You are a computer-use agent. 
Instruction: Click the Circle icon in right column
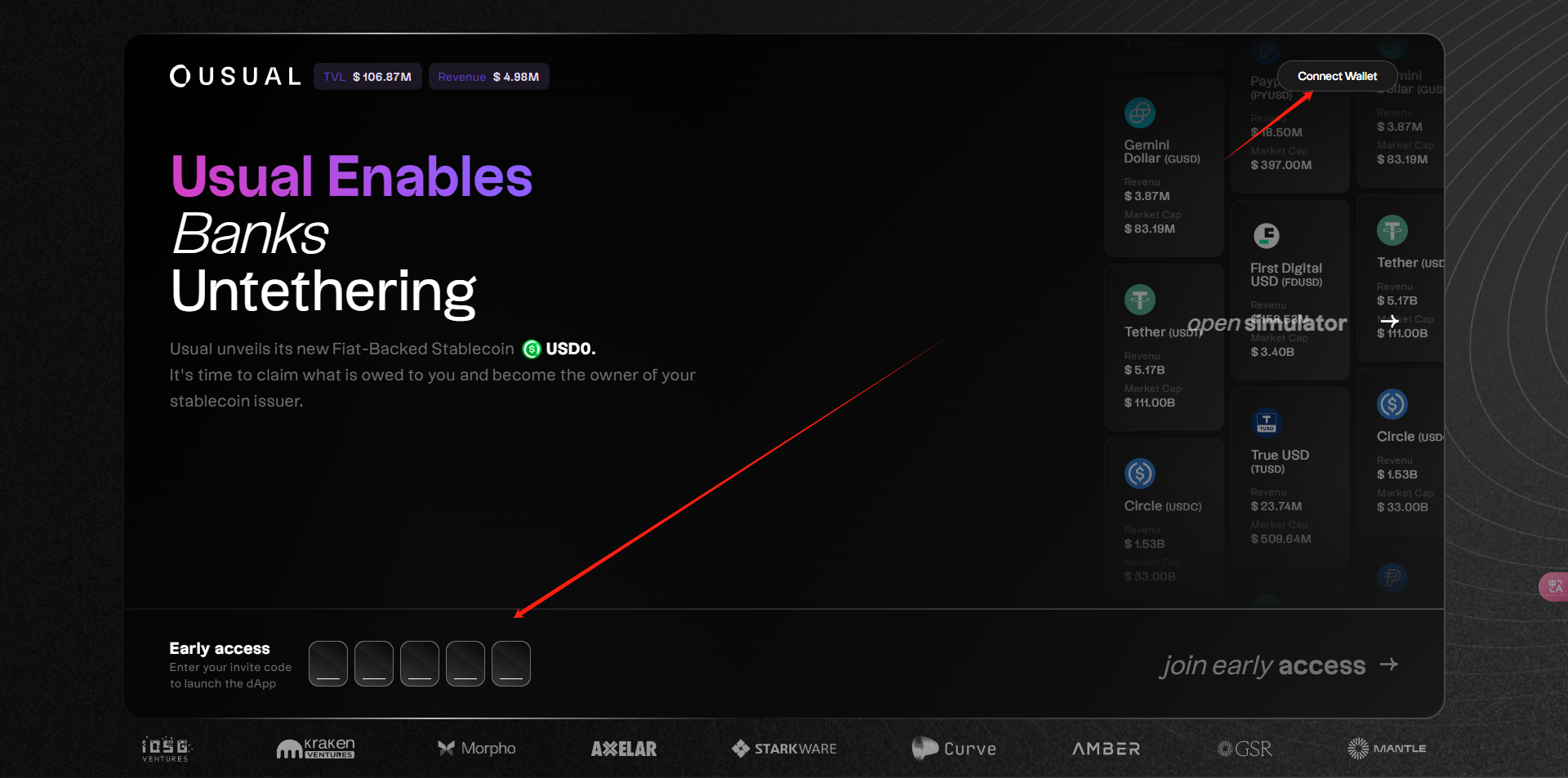[1392, 404]
